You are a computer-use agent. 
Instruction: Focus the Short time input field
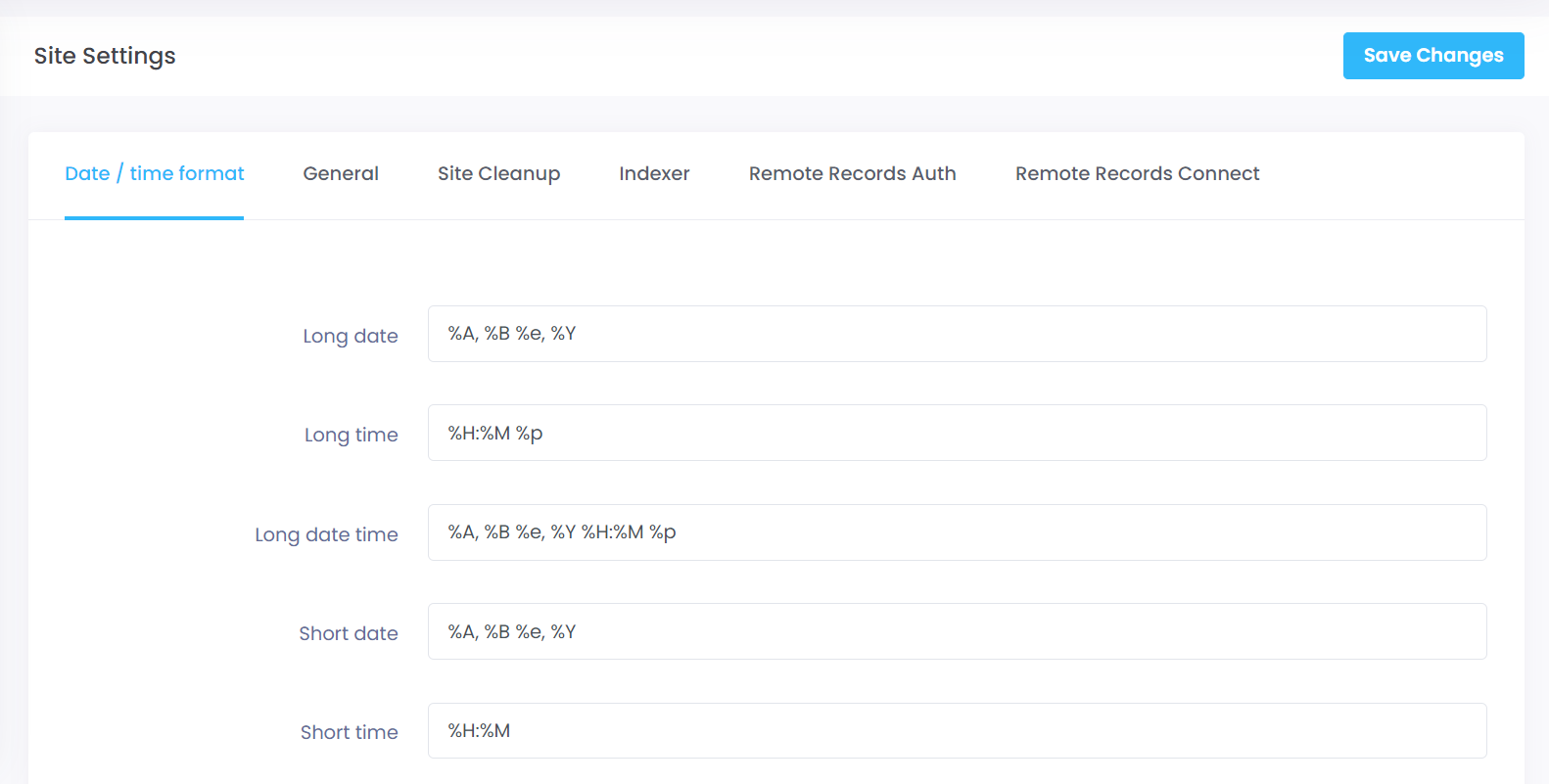point(957,730)
